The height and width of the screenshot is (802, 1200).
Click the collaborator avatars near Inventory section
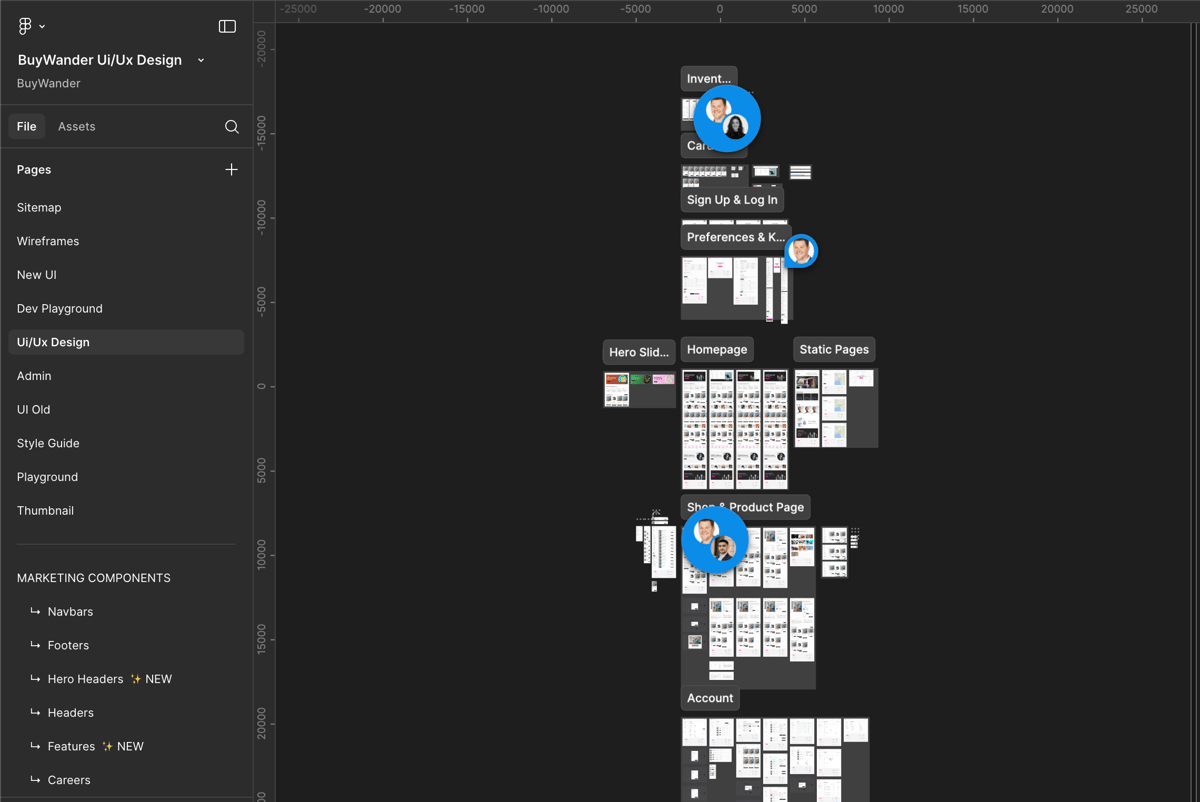pyautogui.click(x=727, y=118)
